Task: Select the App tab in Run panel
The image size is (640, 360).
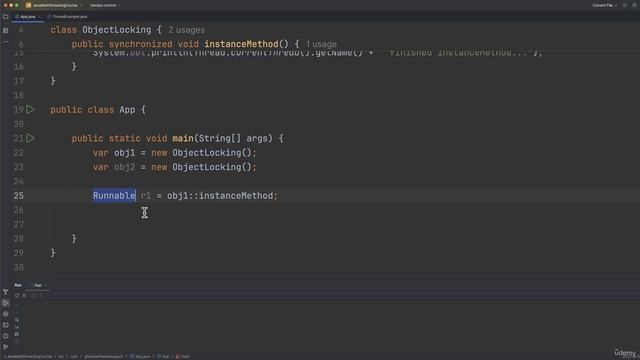Action: 38,285
